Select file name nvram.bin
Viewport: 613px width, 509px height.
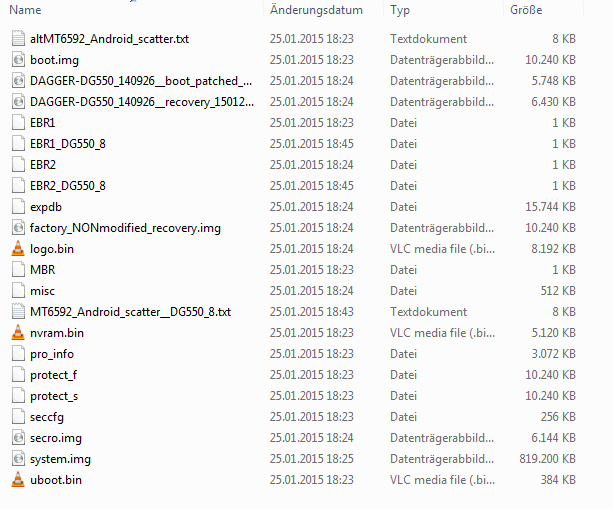click(x=57, y=333)
